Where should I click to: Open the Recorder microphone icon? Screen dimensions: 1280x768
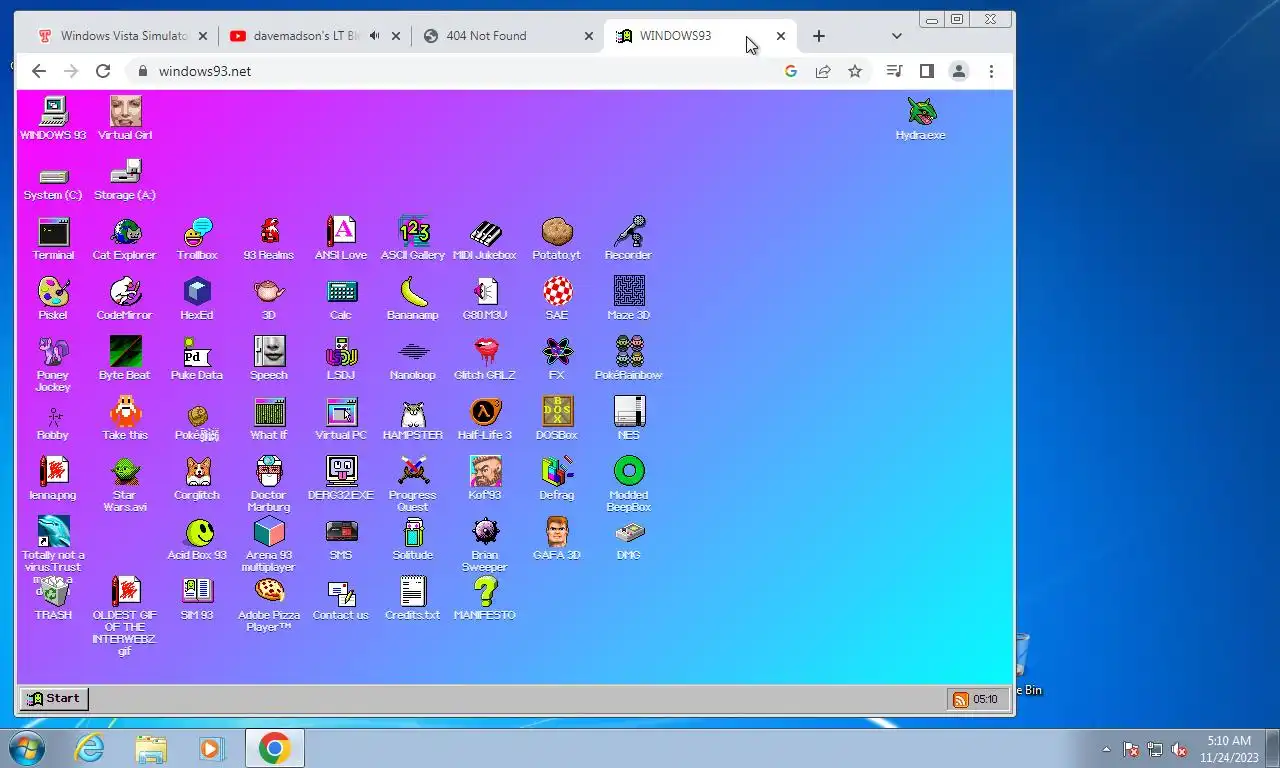629,238
